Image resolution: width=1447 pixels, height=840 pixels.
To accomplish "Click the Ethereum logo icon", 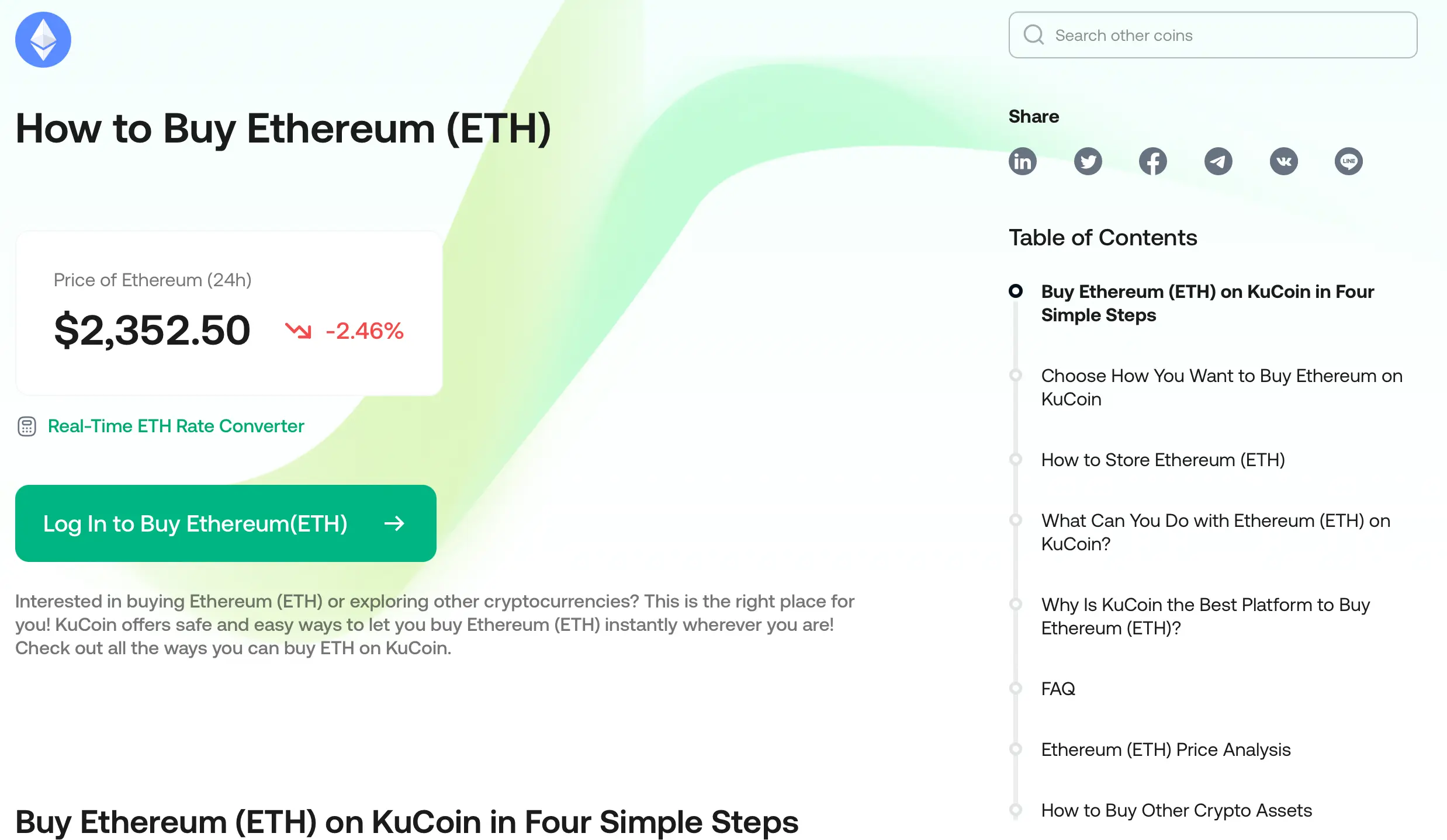I will pyautogui.click(x=42, y=39).
